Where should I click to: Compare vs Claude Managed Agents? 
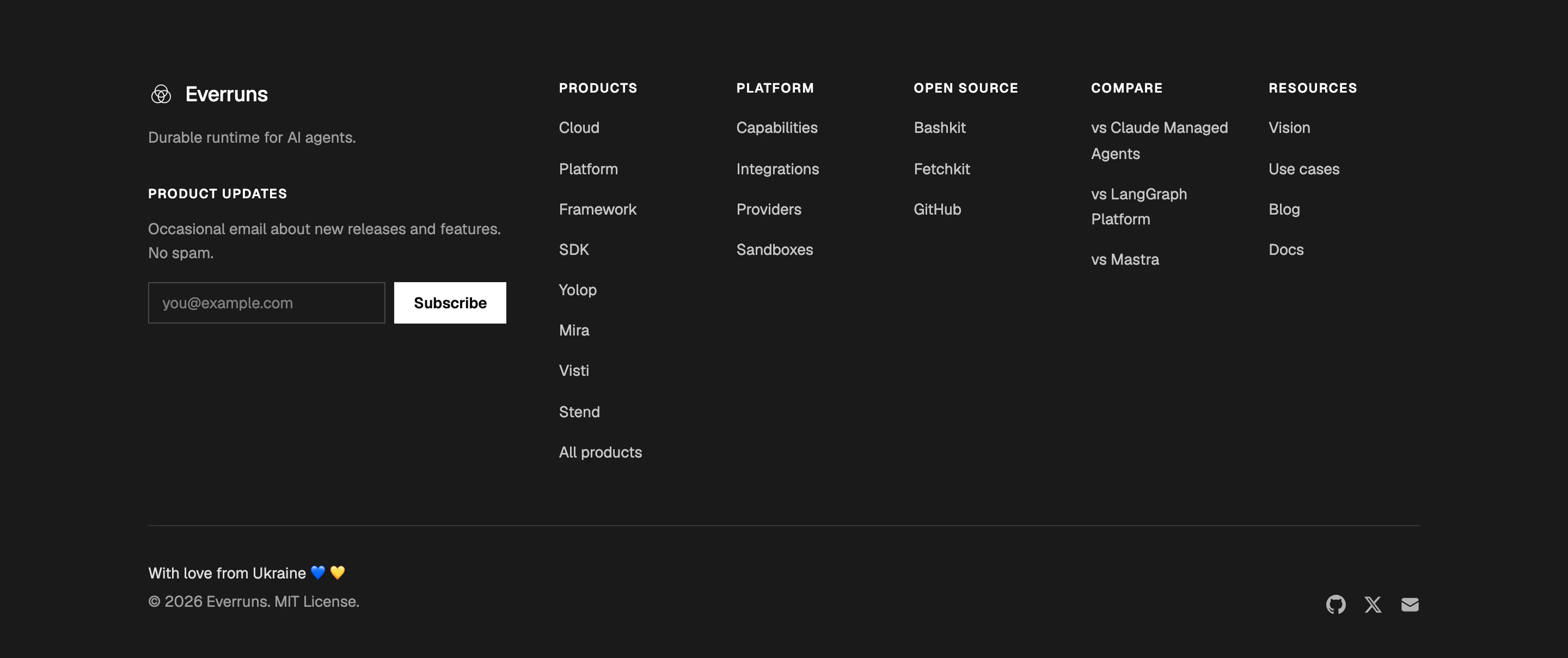point(1159,141)
